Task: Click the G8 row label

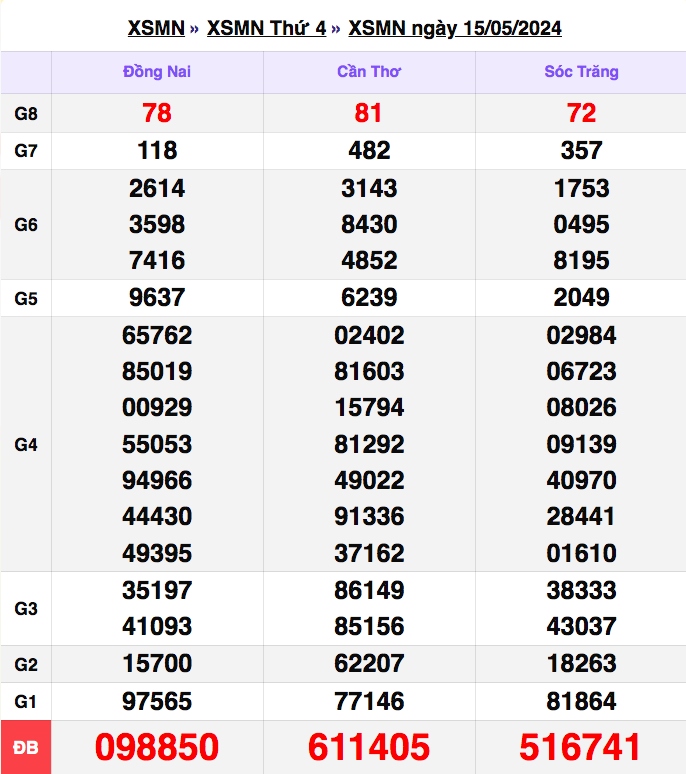Action: click(x=26, y=114)
